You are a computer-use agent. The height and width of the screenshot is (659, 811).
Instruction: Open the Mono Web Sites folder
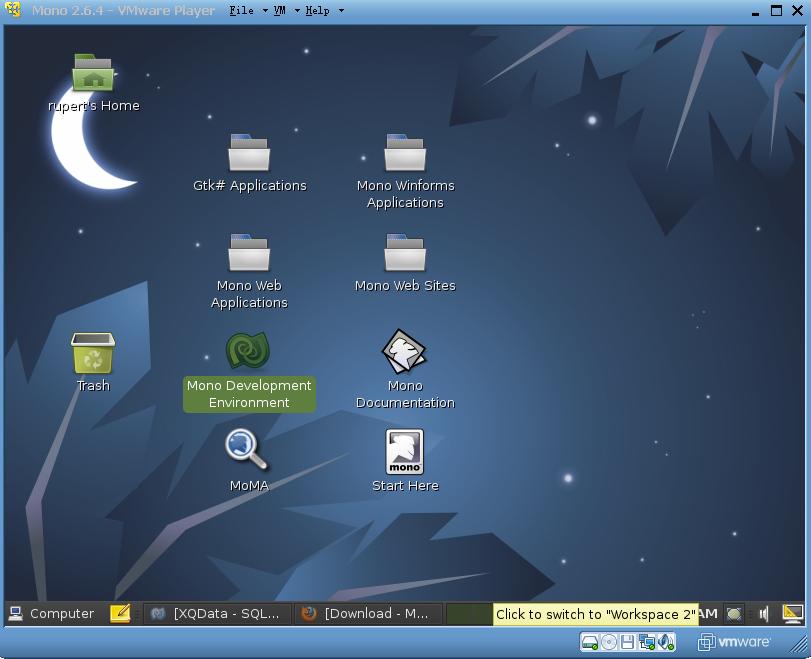(x=405, y=252)
